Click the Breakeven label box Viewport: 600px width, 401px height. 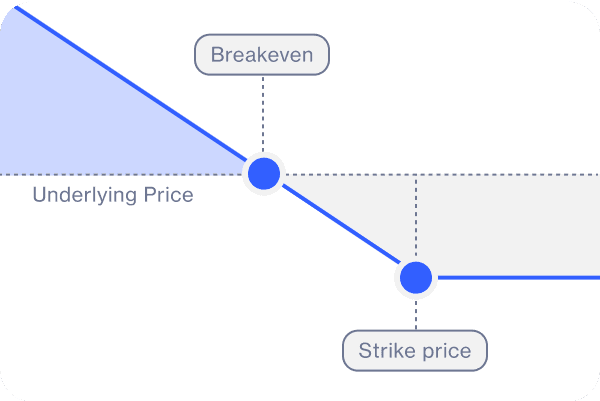(261, 55)
